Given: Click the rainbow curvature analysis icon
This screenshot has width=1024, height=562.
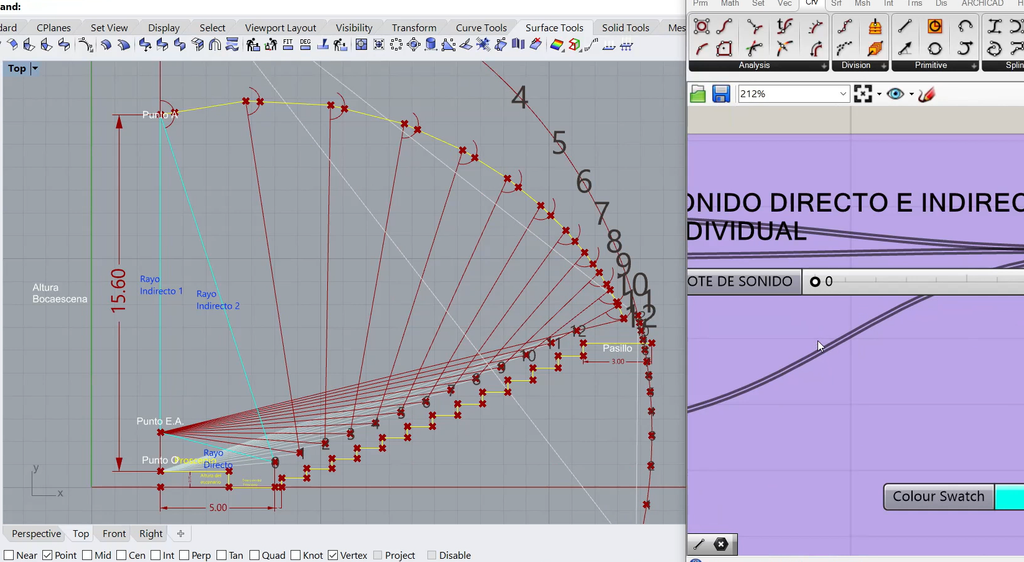Looking at the screenshot, I should pyautogui.click(x=556, y=45).
